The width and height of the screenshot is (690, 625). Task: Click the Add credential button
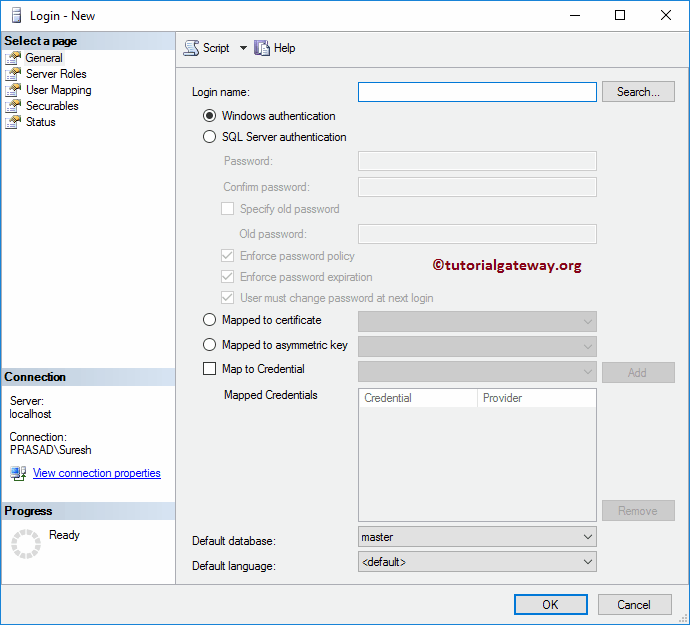tap(638, 373)
